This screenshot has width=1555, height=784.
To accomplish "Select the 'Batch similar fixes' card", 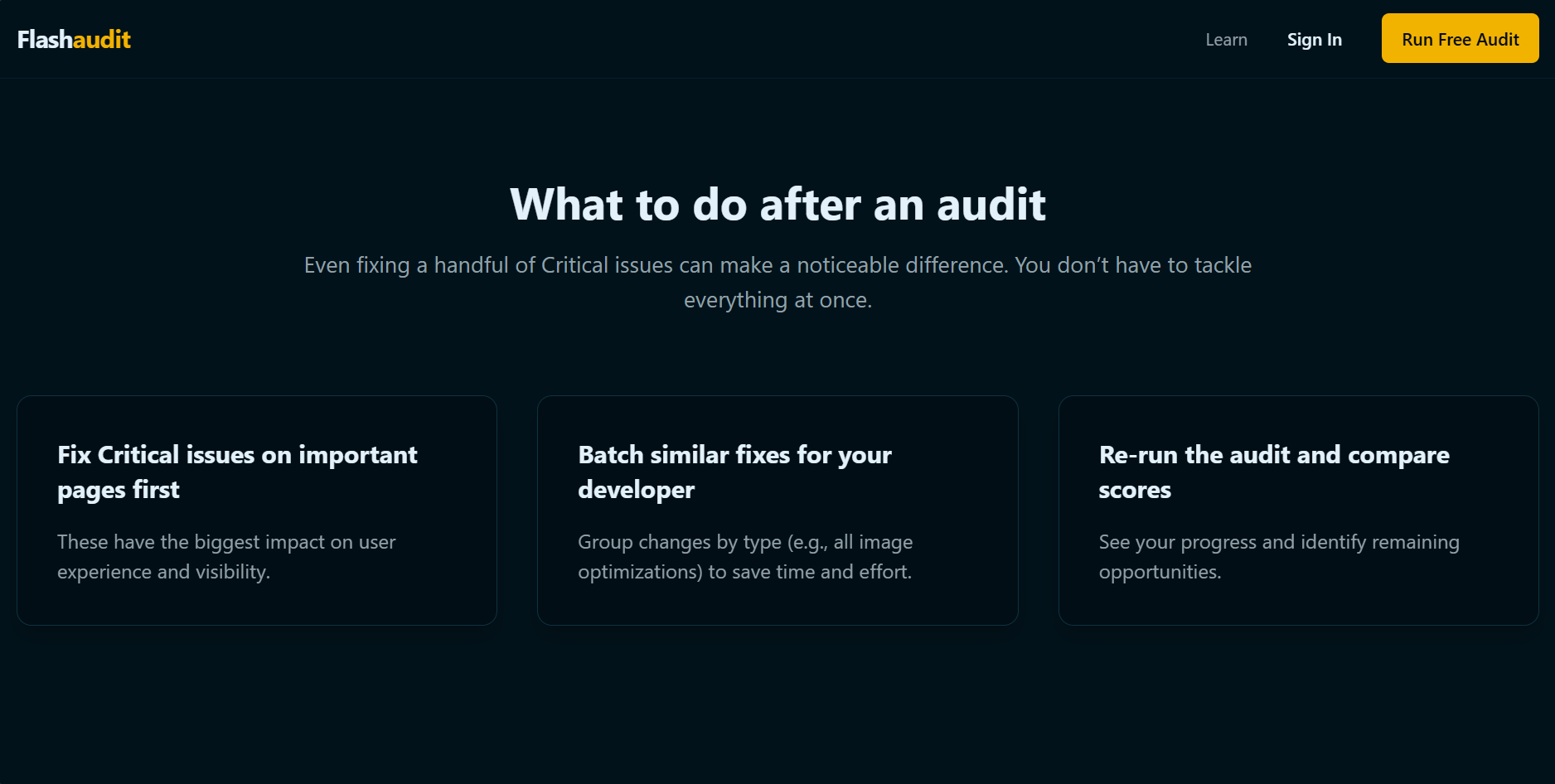I will 777,511.
